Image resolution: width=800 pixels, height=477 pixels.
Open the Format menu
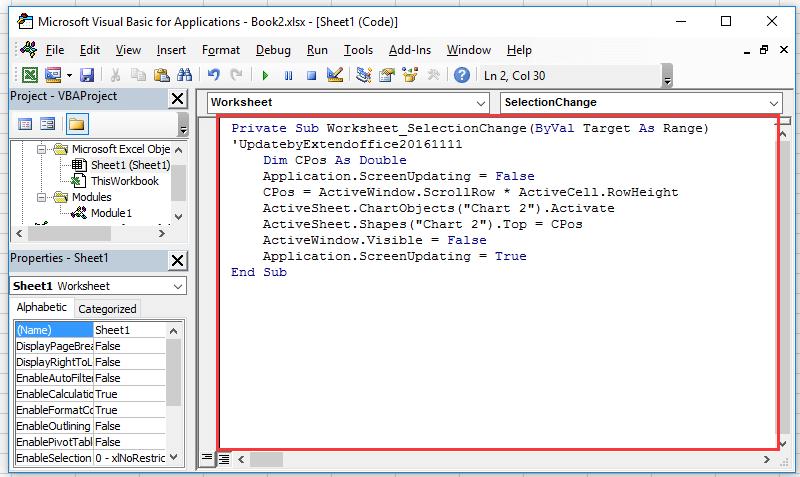coord(220,50)
